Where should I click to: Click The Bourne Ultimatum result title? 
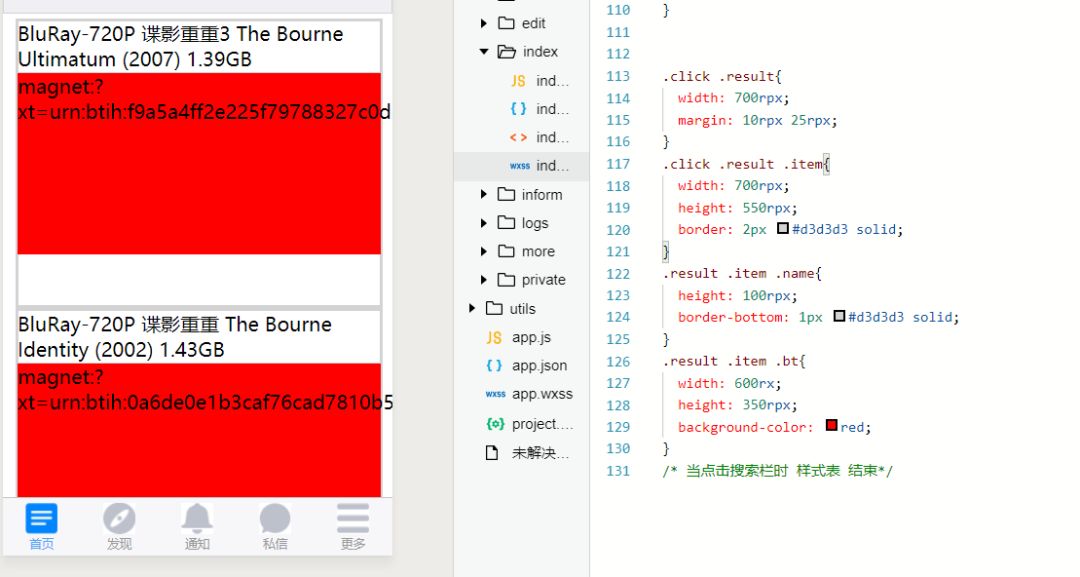(180, 47)
